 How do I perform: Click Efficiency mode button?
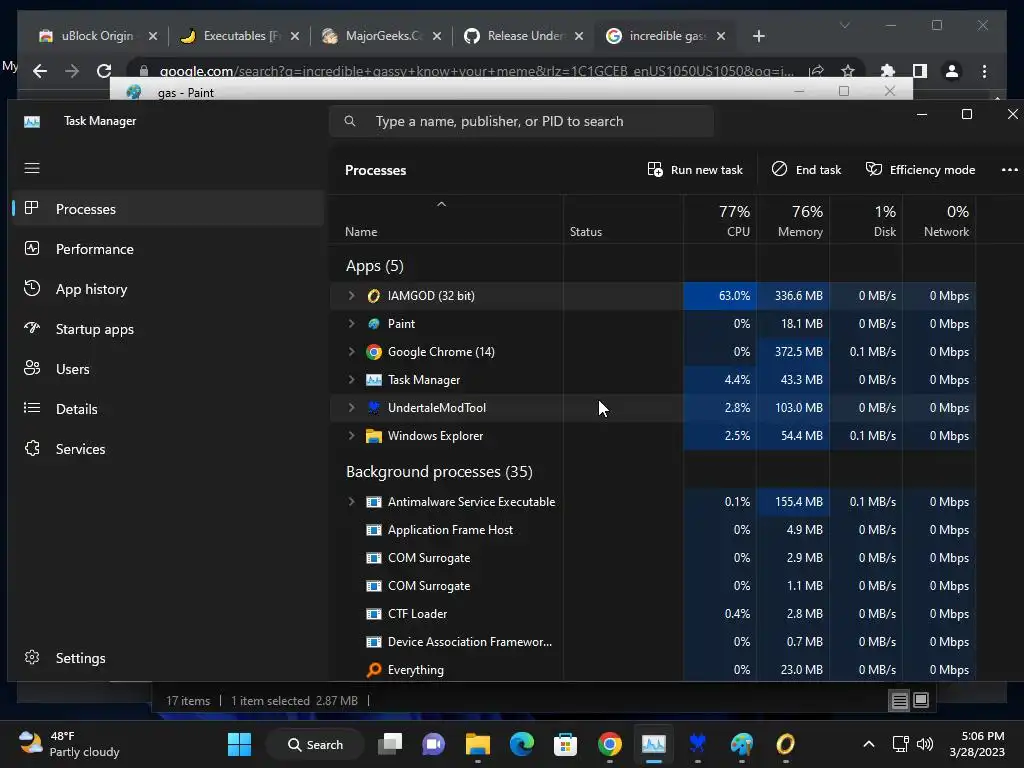[920, 170]
